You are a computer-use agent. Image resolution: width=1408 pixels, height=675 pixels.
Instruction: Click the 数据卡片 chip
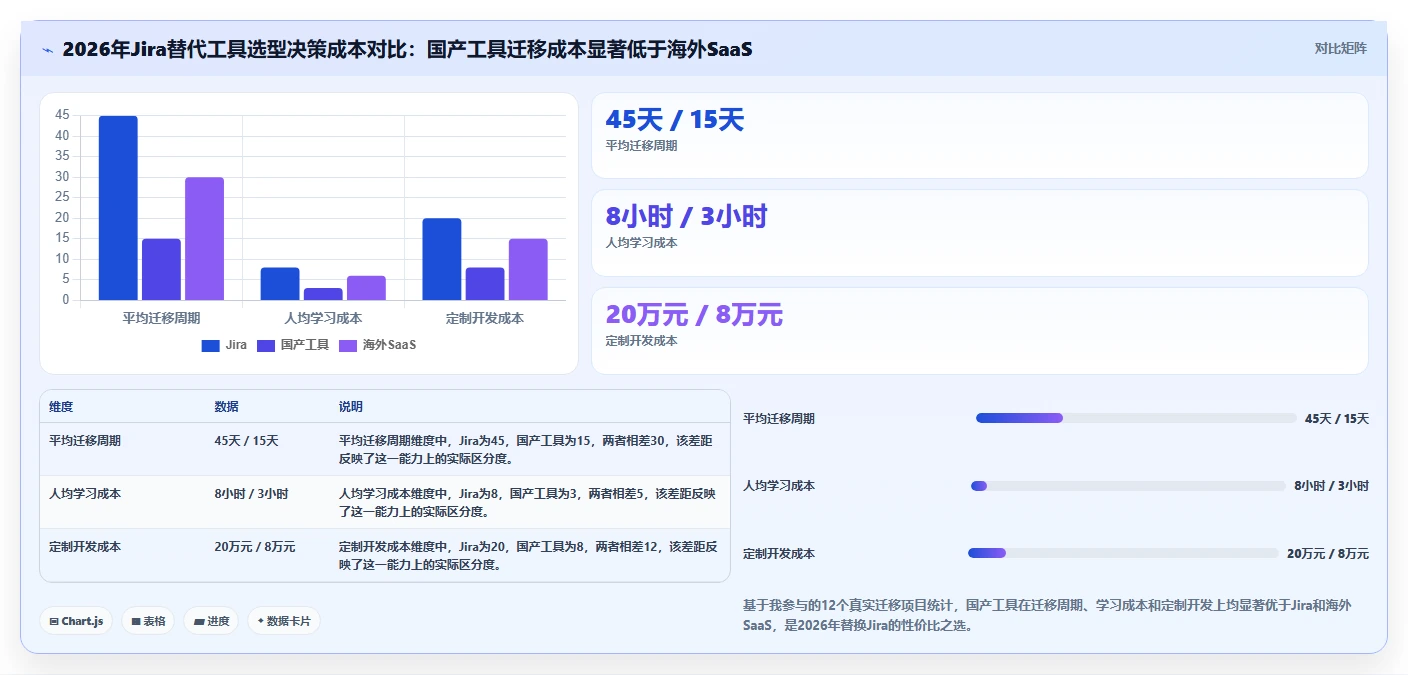tap(284, 621)
